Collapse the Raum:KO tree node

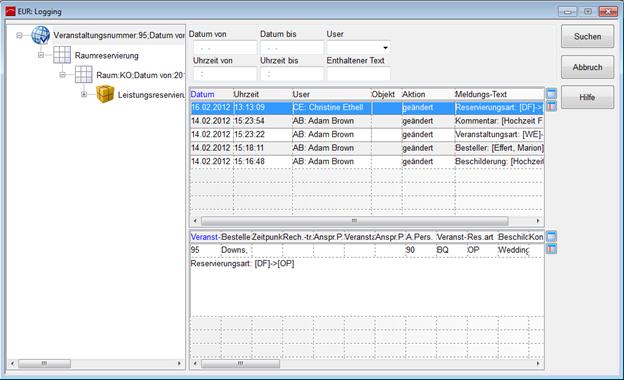coord(62,75)
